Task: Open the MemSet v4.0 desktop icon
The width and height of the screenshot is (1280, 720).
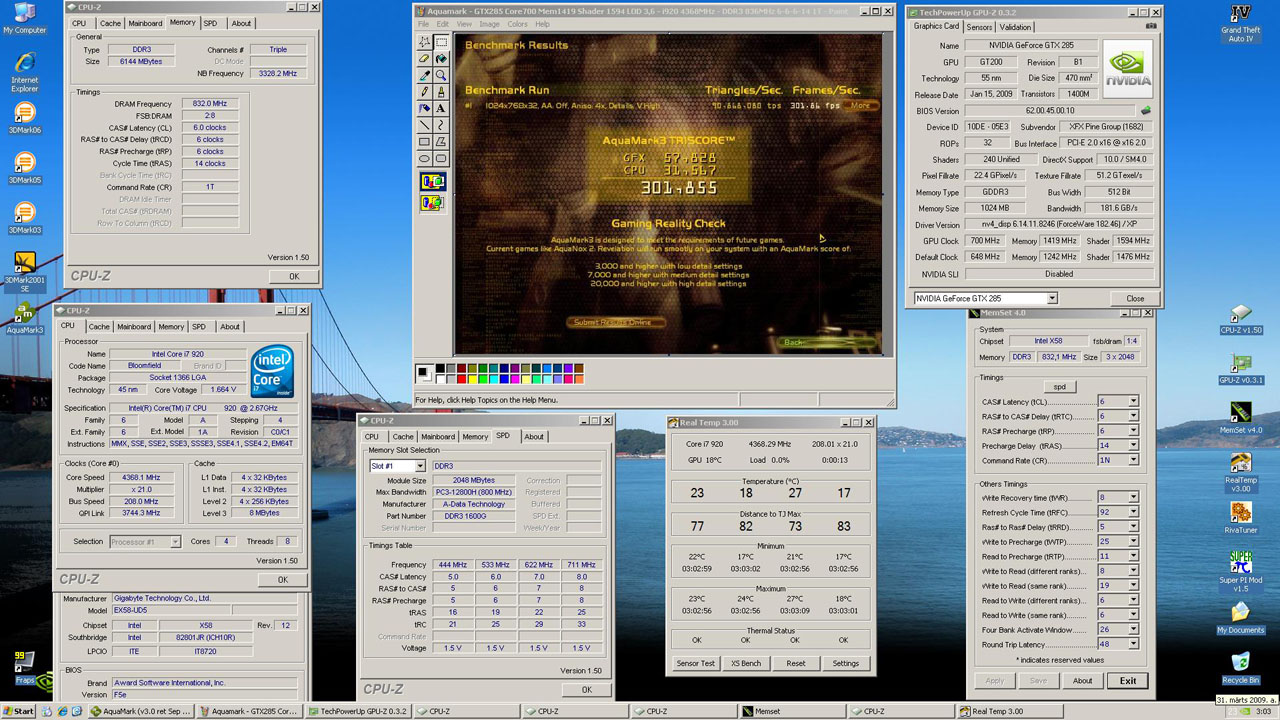Action: (1241, 418)
